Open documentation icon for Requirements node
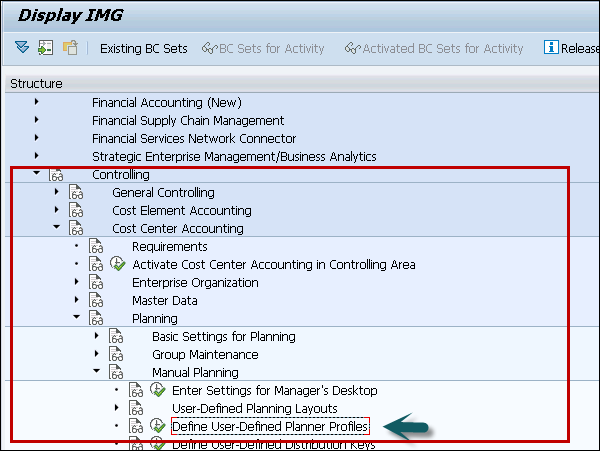The width and height of the screenshot is (600, 451). [96, 247]
